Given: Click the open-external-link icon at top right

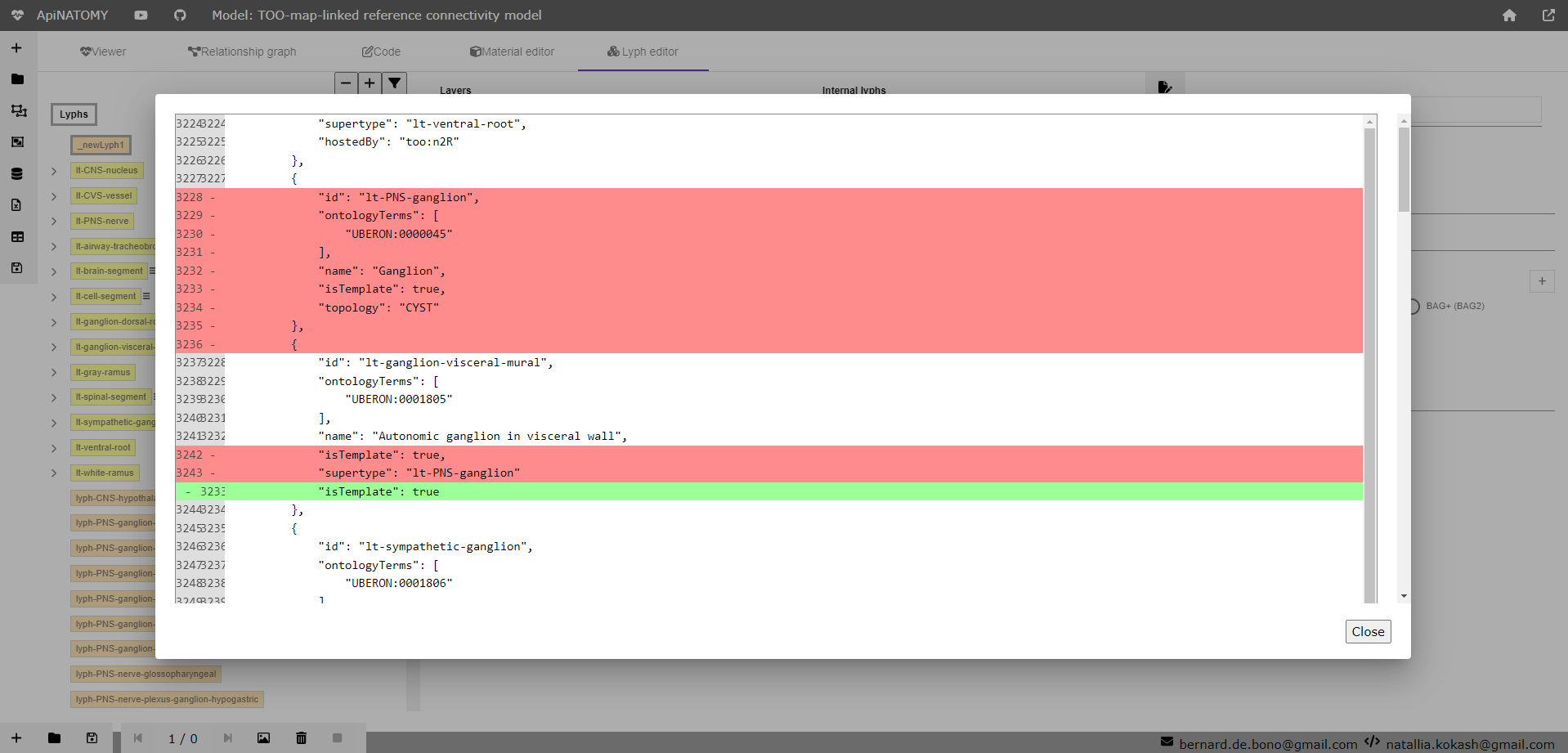Looking at the screenshot, I should pyautogui.click(x=1548, y=16).
